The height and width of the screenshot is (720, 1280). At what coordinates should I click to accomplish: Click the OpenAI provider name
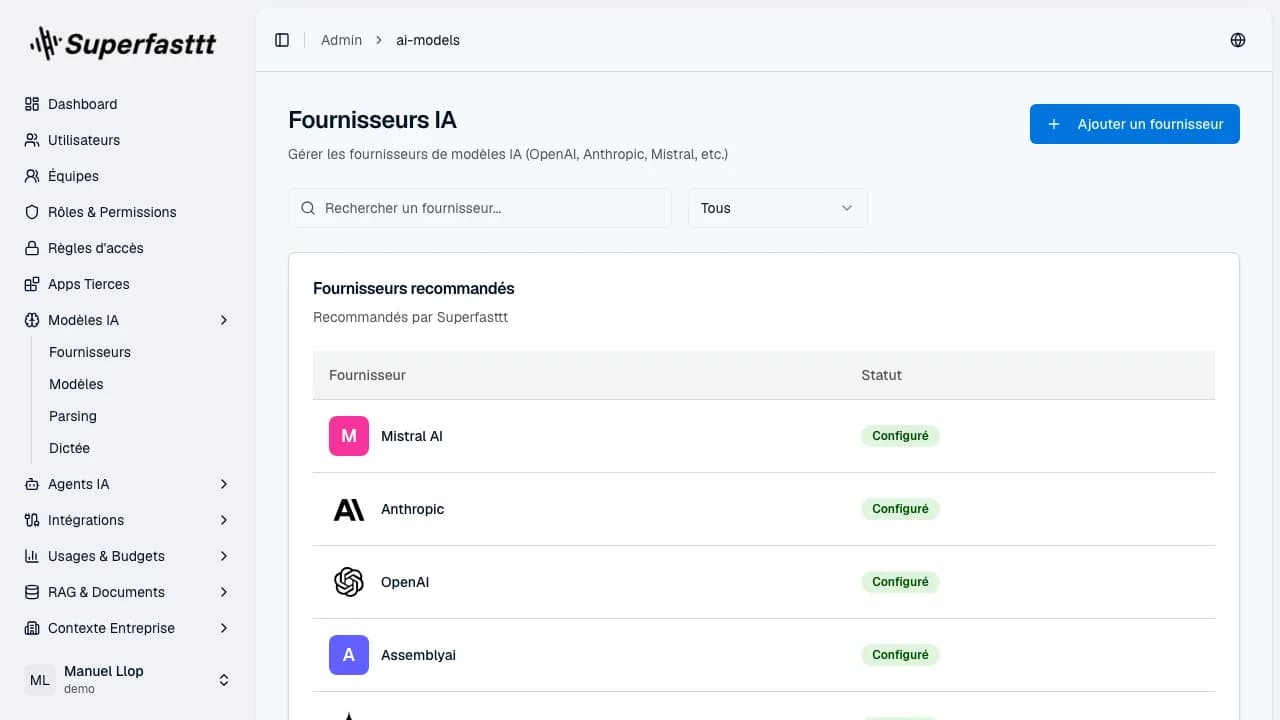point(405,582)
